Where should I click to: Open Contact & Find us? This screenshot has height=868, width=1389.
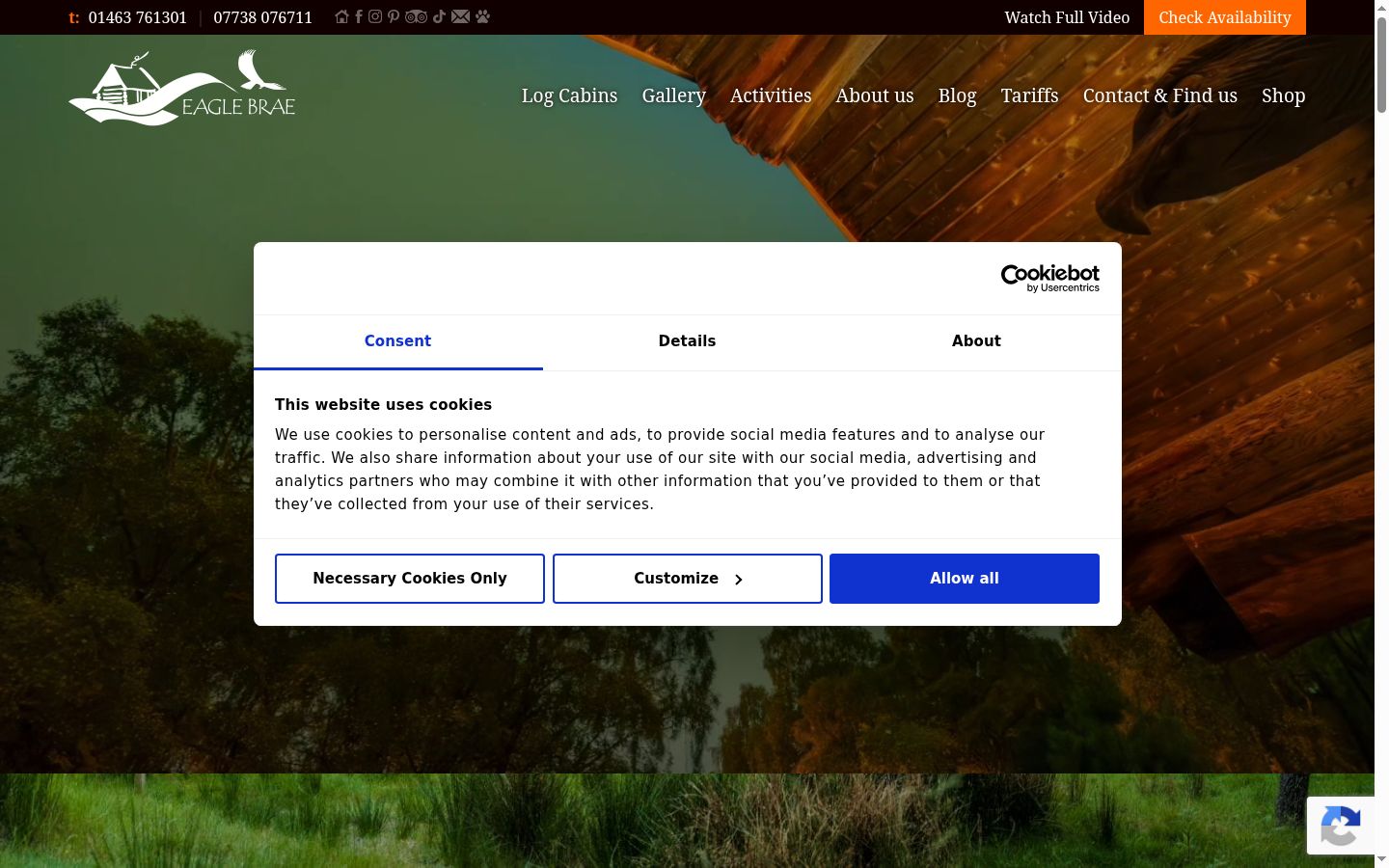1160,95
